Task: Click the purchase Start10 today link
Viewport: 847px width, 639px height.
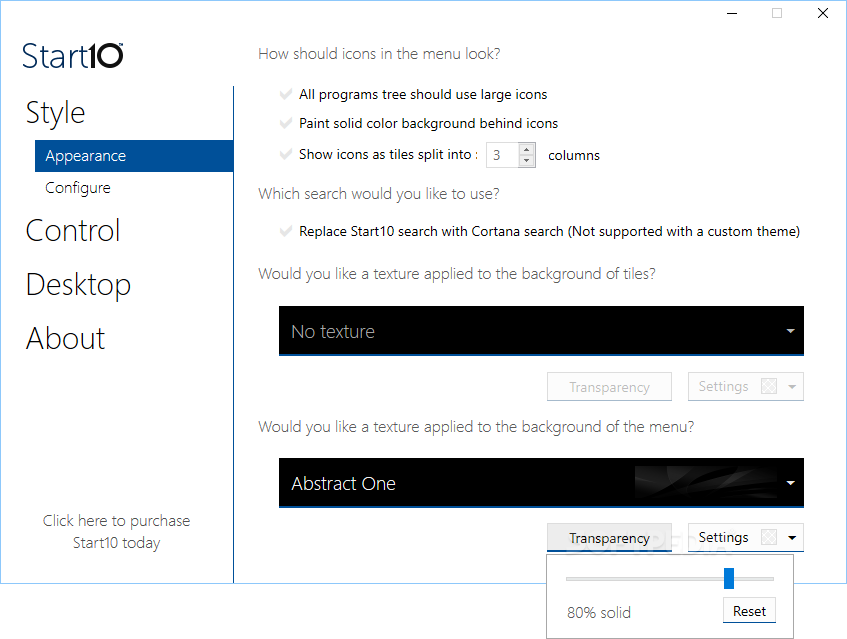Action: click(117, 532)
